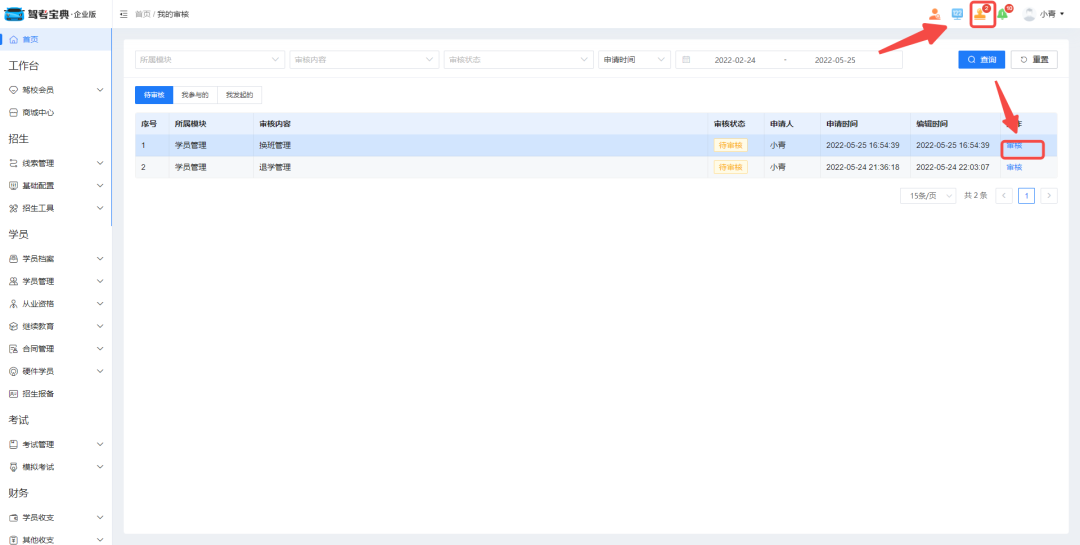1080x545 pixels.
Task: Expand the 合同管理 menu chevron
Action: (x=100, y=349)
